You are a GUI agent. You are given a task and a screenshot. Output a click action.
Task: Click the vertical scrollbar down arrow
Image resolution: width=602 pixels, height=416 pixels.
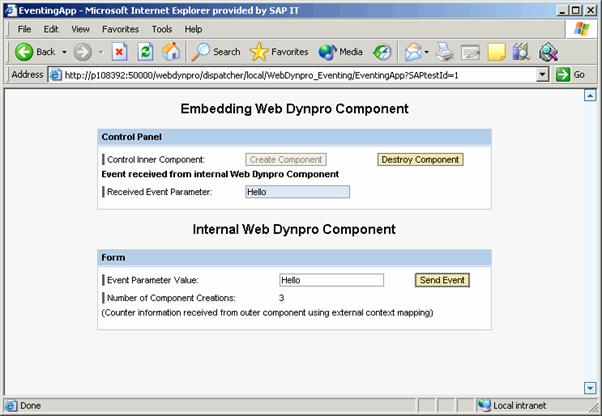click(590, 388)
